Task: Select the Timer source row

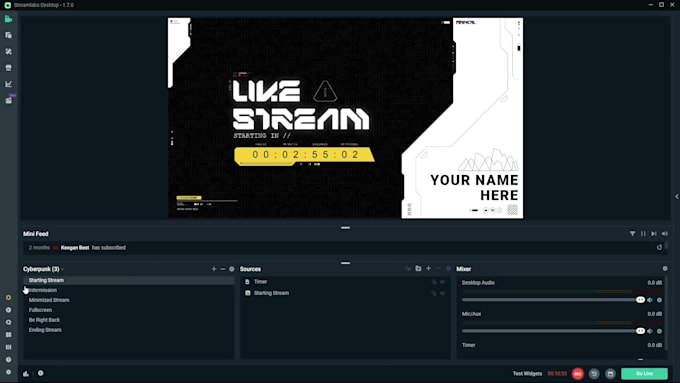Action: [345, 282]
